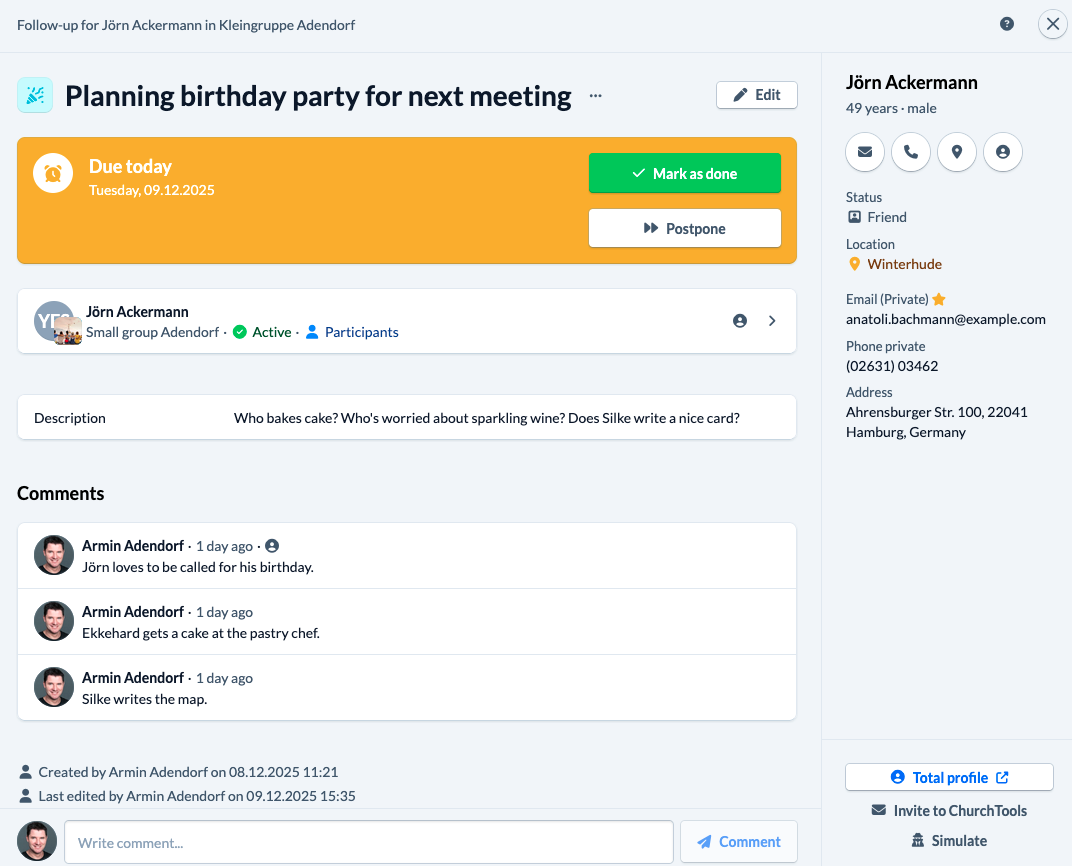This screenshot has height=866, width=1072.
Task: Click the email envelope icon for Jörn
Action: (x=865, y=152)
